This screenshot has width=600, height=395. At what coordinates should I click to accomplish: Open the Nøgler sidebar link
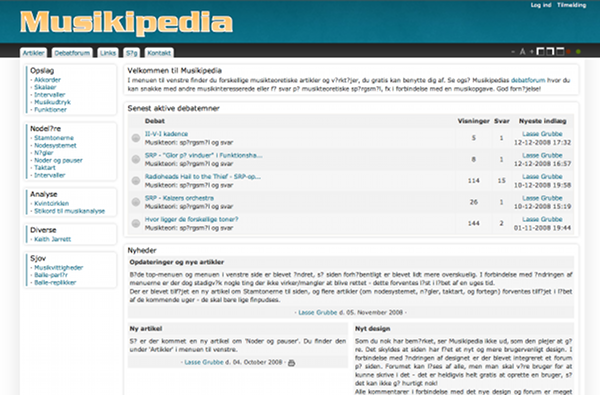(44, 153)
